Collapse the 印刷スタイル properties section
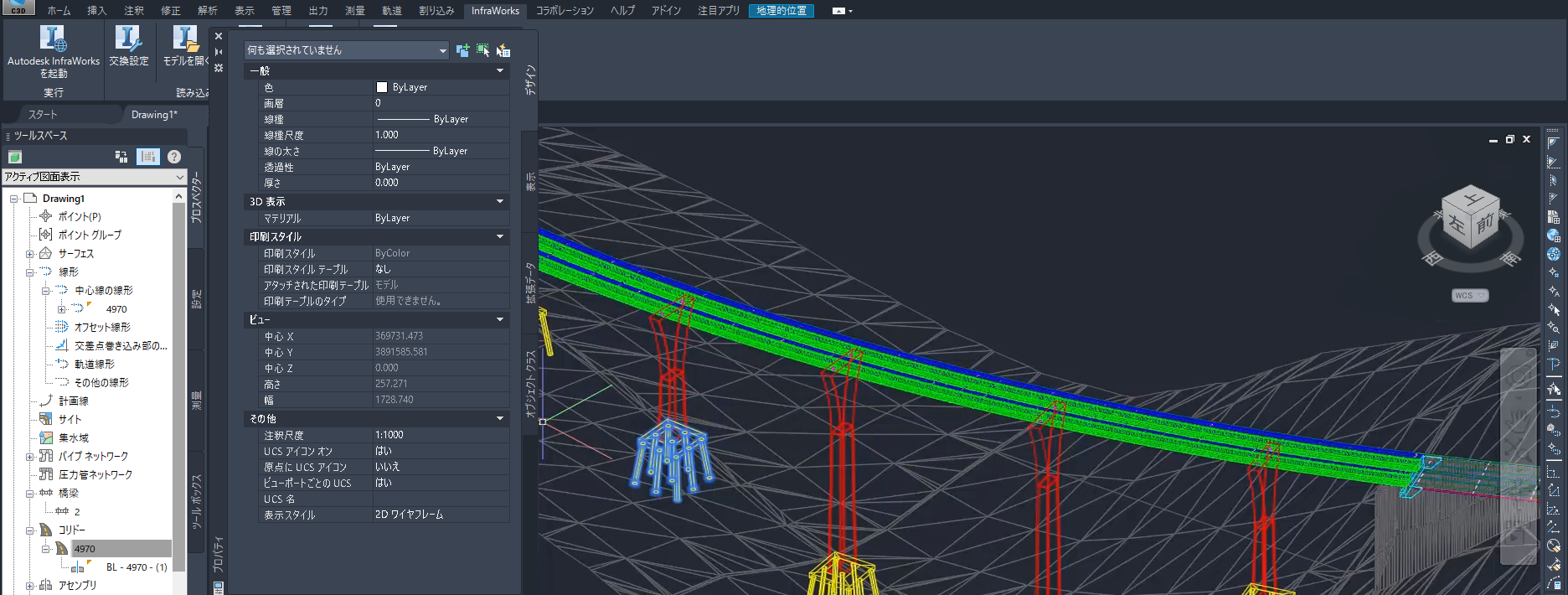 tap(500, 237)
